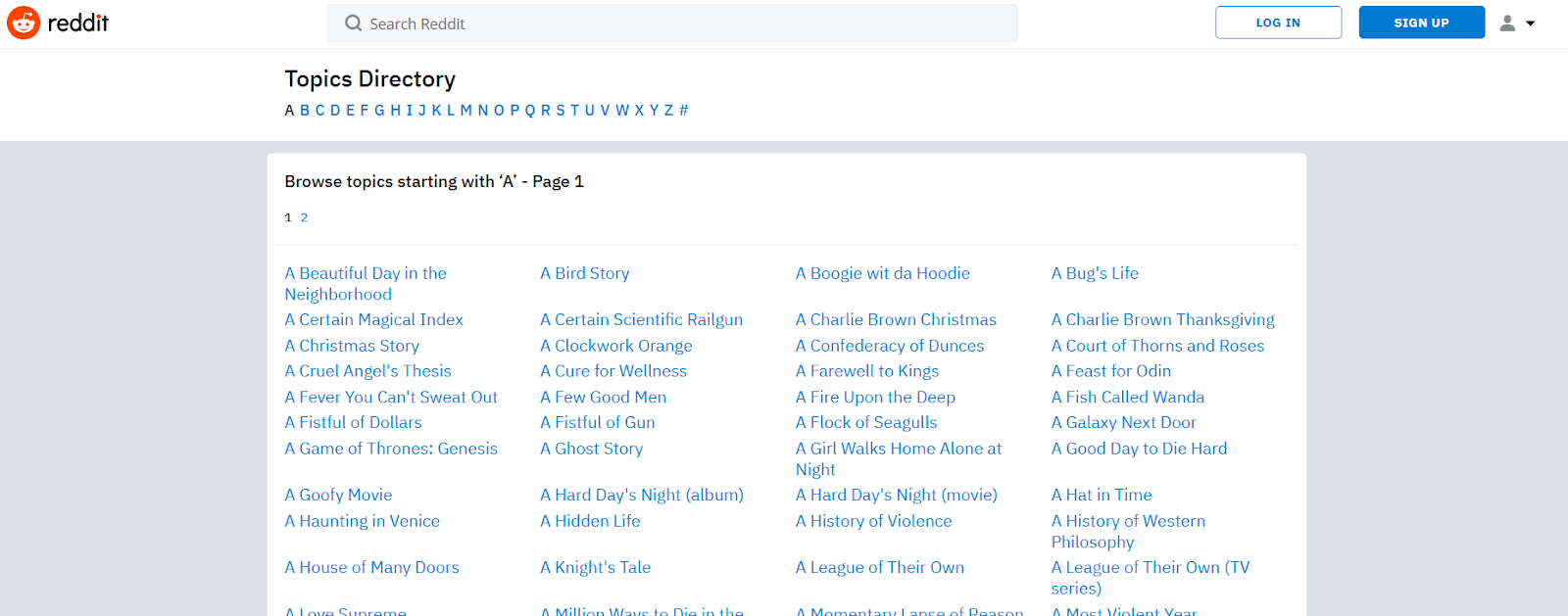This screenshot has height=616, width=1568.
Task: Open A Christmas Story topic
Action: point(352,346)
